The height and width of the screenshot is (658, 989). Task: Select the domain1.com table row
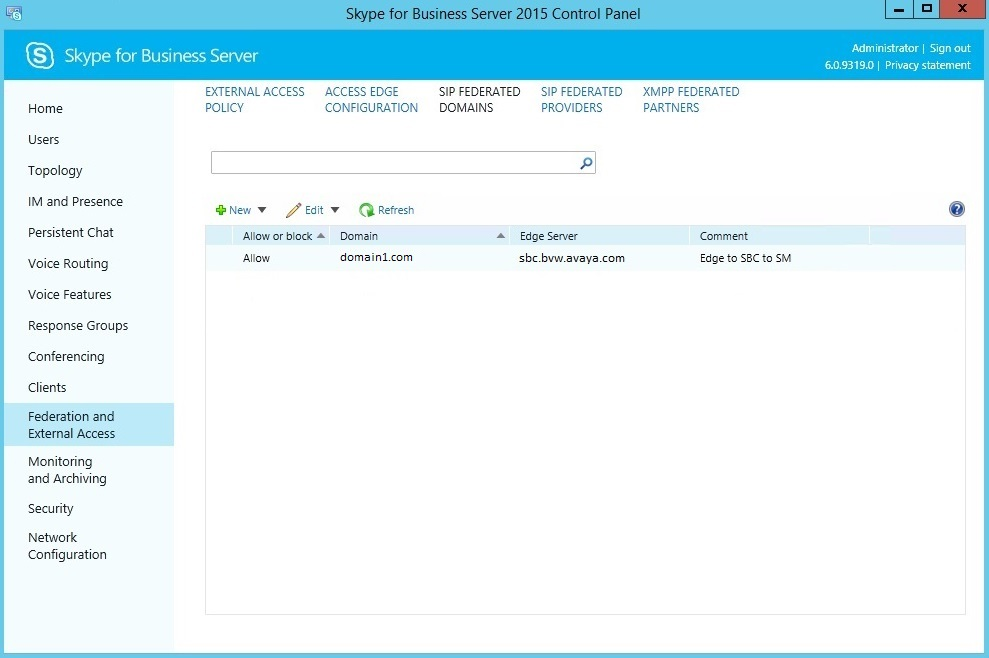pos(585,258)
